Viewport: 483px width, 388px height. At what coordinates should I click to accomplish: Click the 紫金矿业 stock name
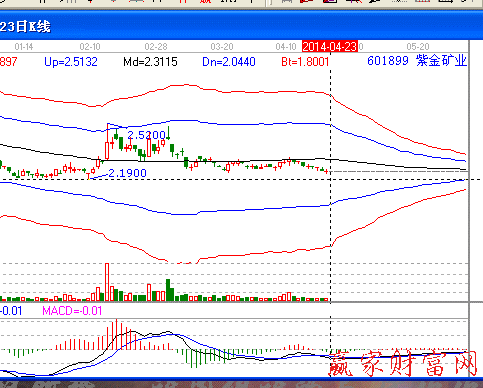[x=441, y=61]
